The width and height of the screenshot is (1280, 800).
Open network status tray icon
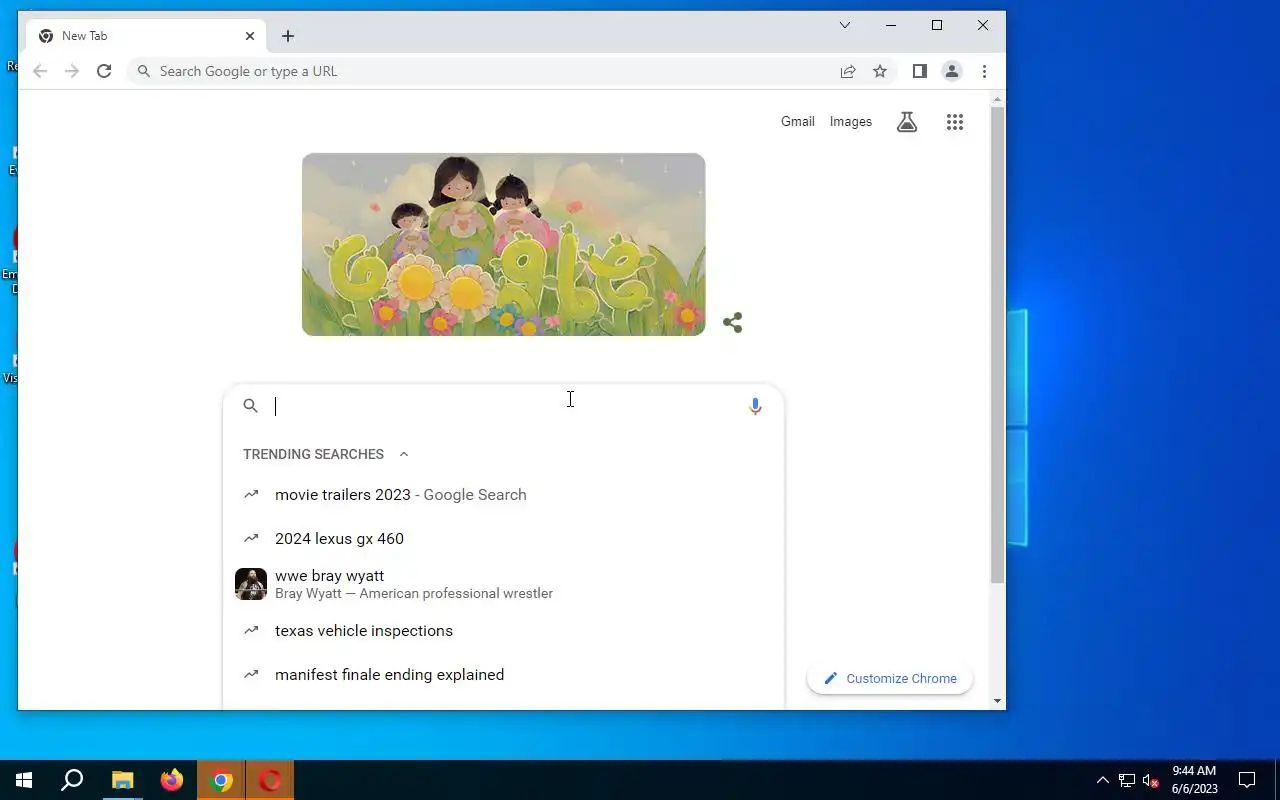tap(1127, 780)
